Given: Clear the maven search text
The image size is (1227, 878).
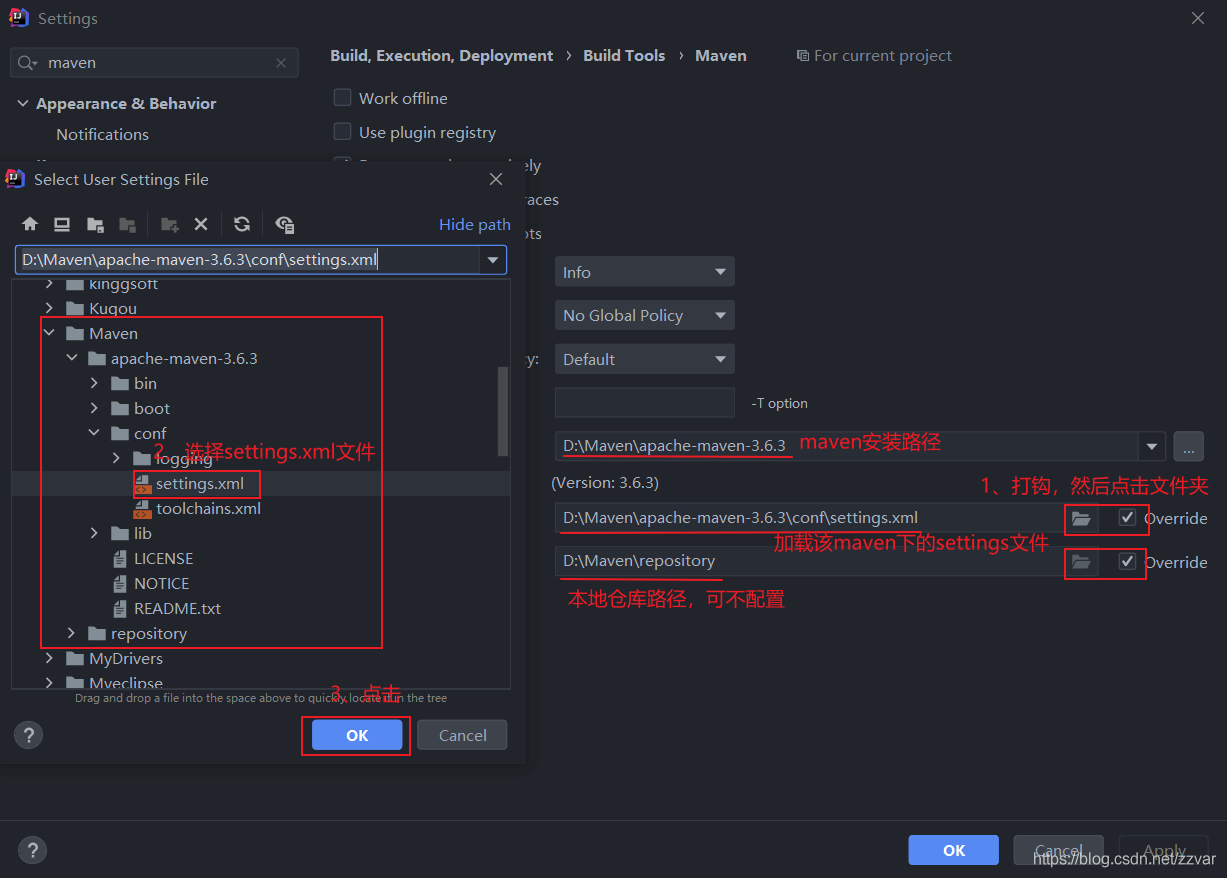Looking at the screenshot, I should pyautogui.click(x=281, y=62).
